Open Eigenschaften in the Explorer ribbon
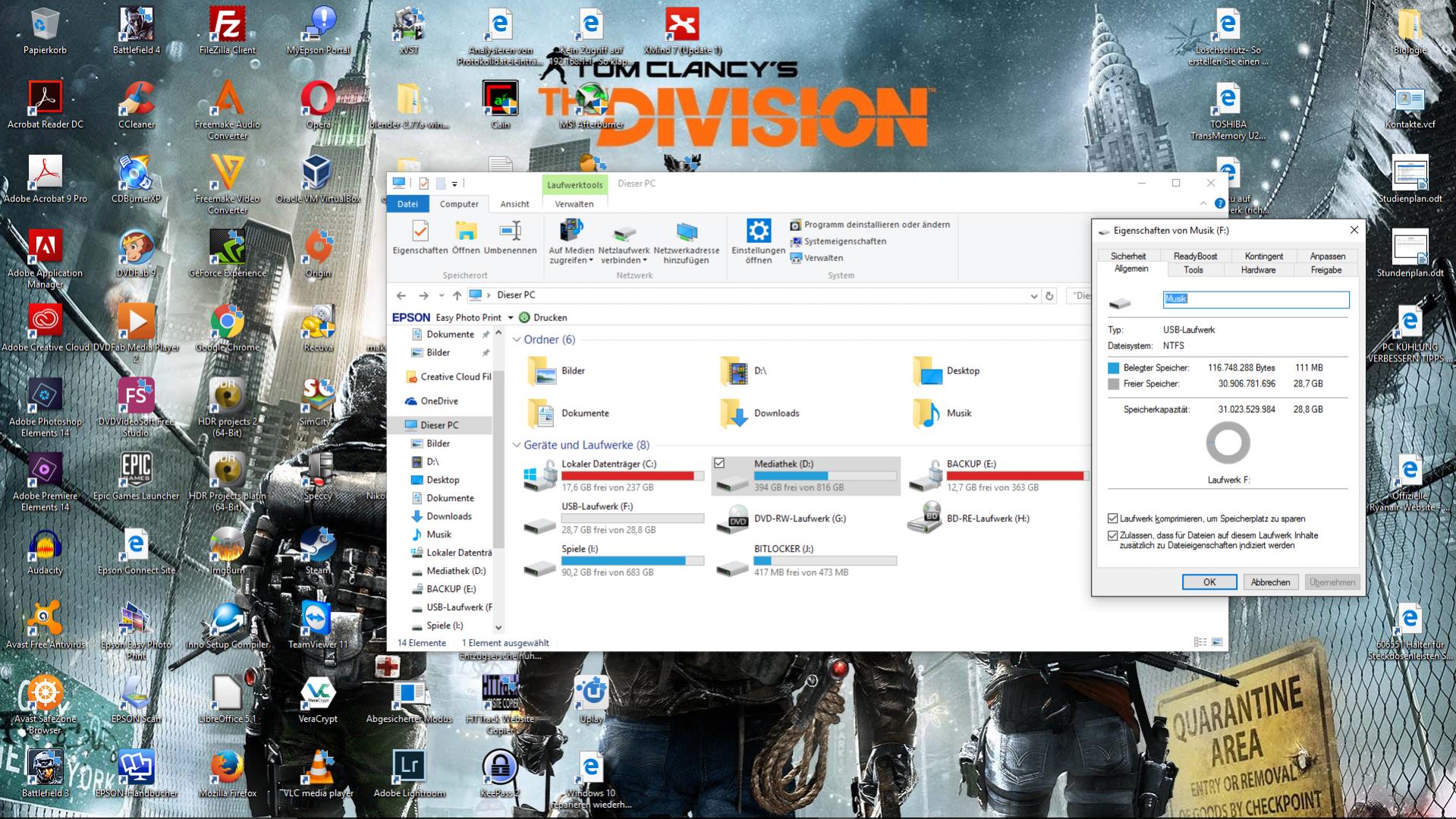 (420, 238)
